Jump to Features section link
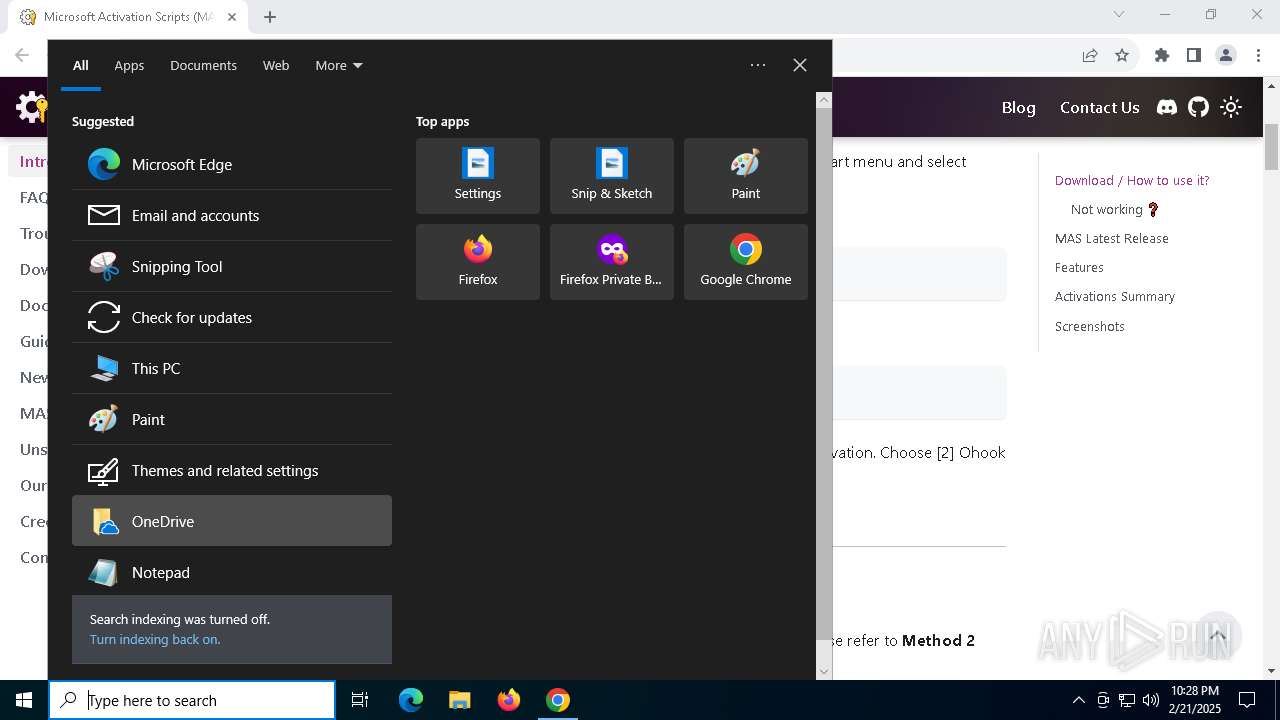 [x=1079, y=267]
